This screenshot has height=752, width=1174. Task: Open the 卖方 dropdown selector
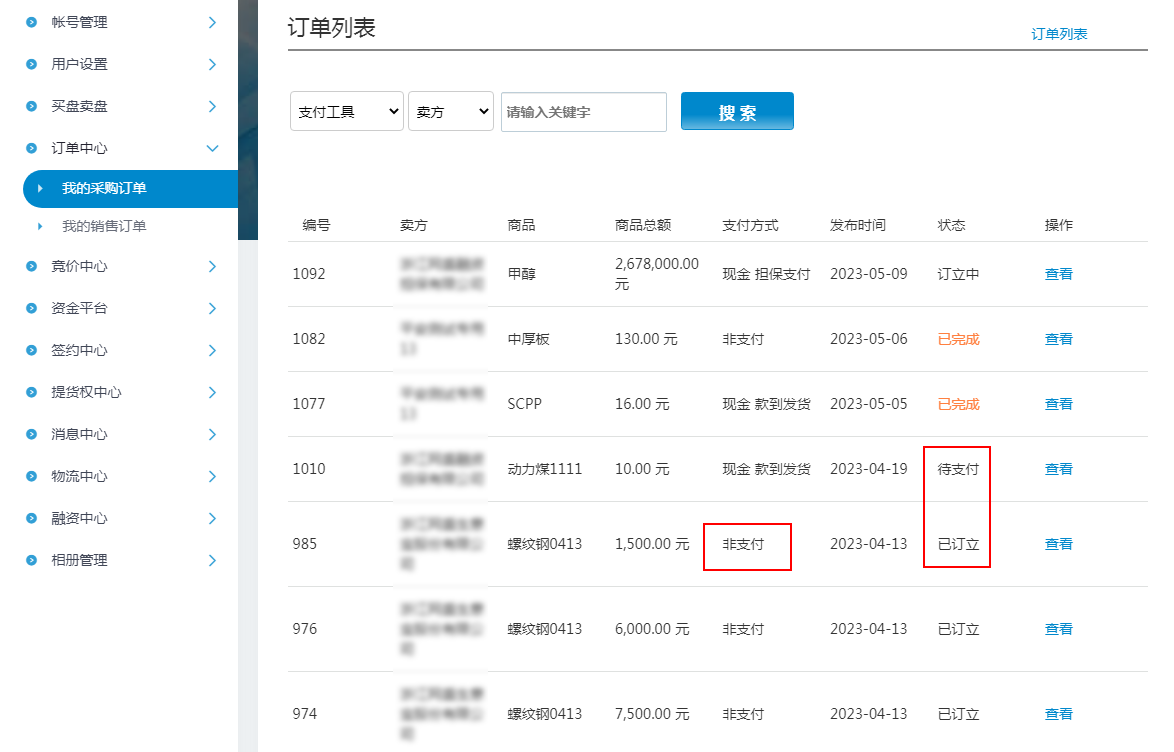tap(450, 112)
